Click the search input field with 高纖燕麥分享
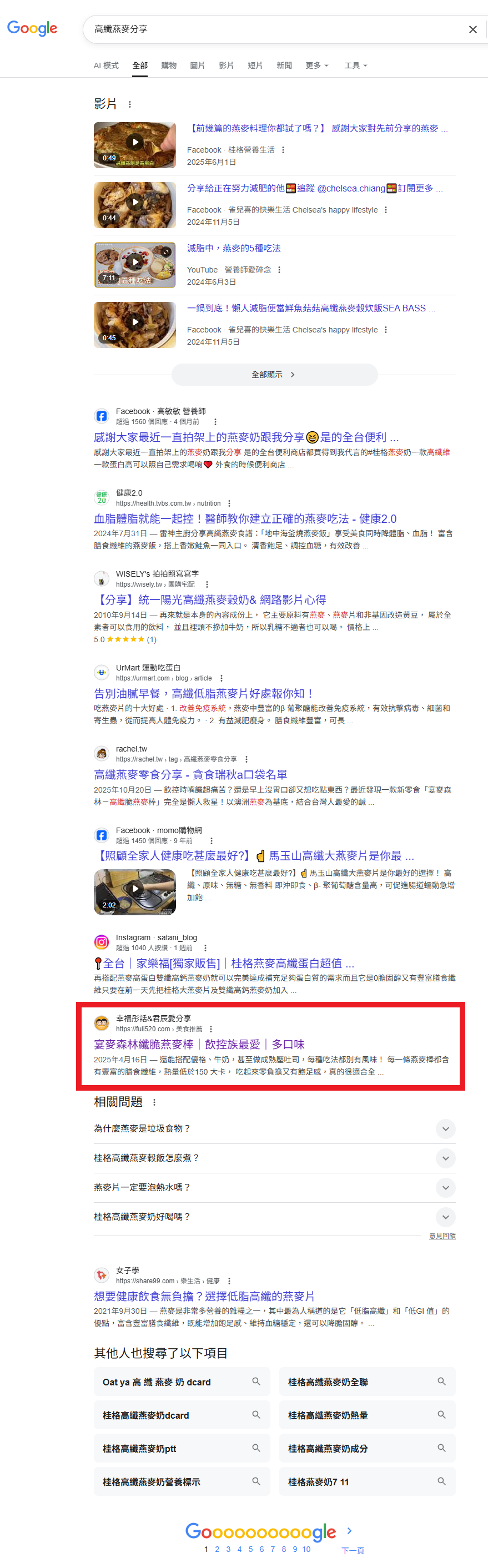 click(274, 29)
